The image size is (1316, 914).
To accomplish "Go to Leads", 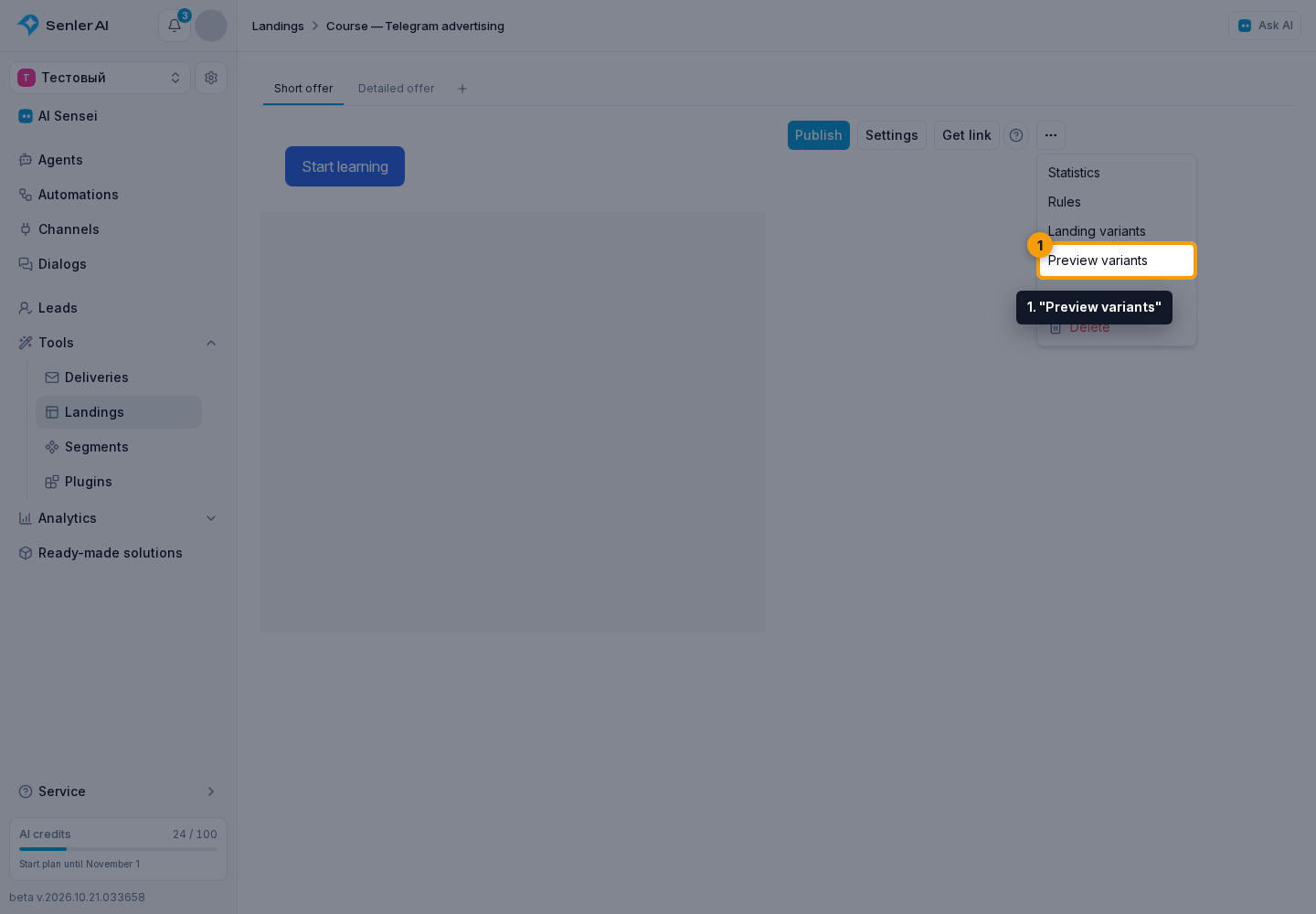I will (118, 308).
